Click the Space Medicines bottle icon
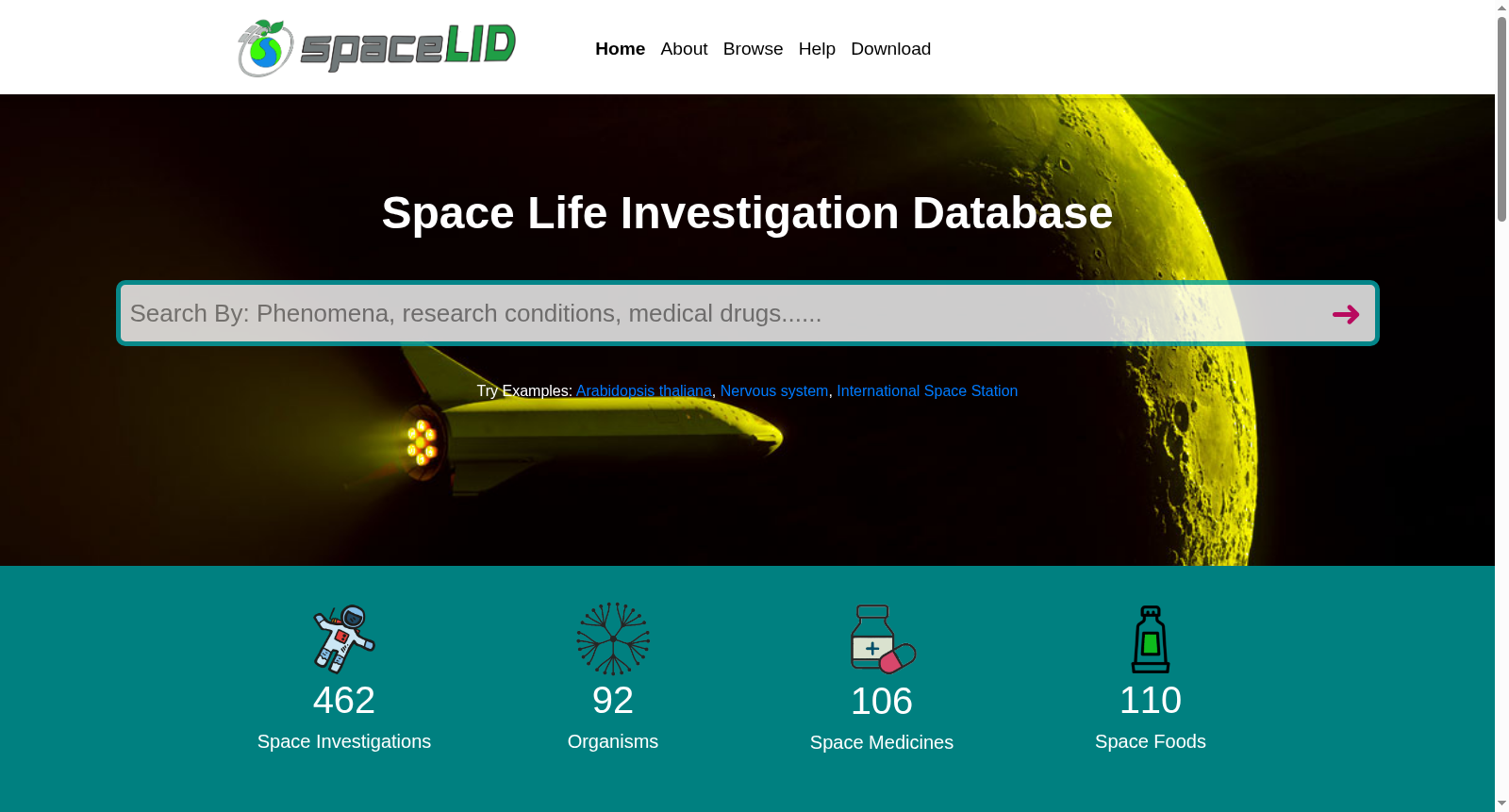The width and height of the screenshot is (1509, 812). (x=883, y=639)
